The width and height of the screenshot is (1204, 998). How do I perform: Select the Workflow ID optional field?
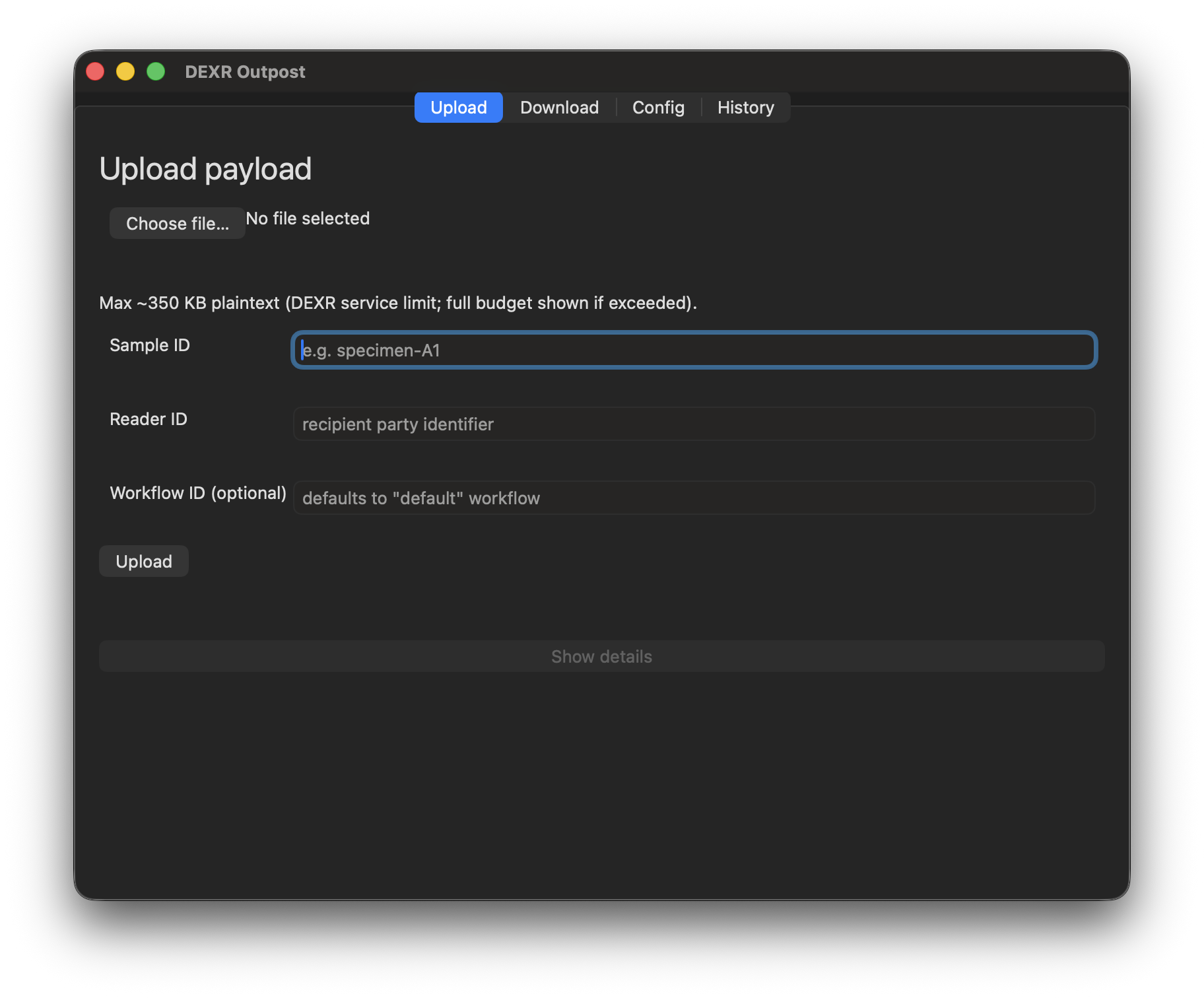tap(694, 498)
